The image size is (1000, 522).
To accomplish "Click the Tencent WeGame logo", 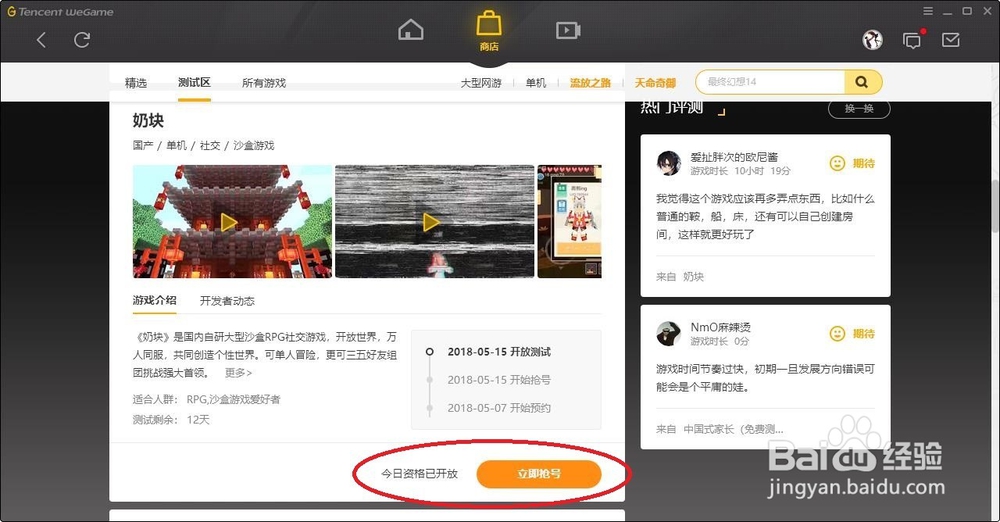I will coord(61,11).
